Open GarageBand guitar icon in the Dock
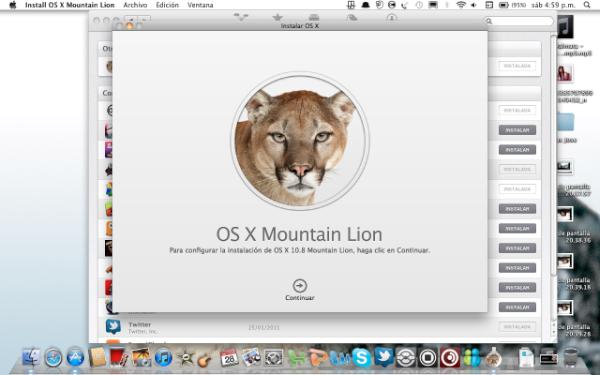Viewport: 600px width, 375px height. [205, 359]
